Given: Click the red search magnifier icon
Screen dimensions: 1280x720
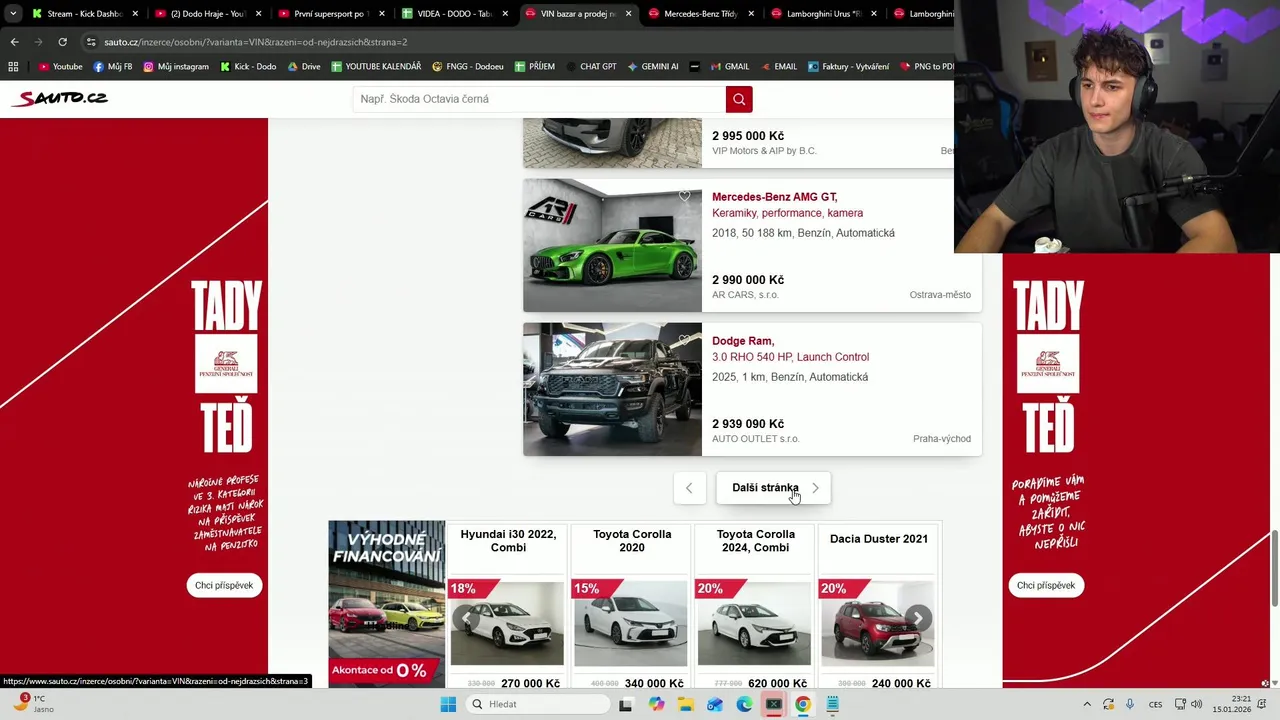Looking at the screenshot, I should (x=739, y=99).
